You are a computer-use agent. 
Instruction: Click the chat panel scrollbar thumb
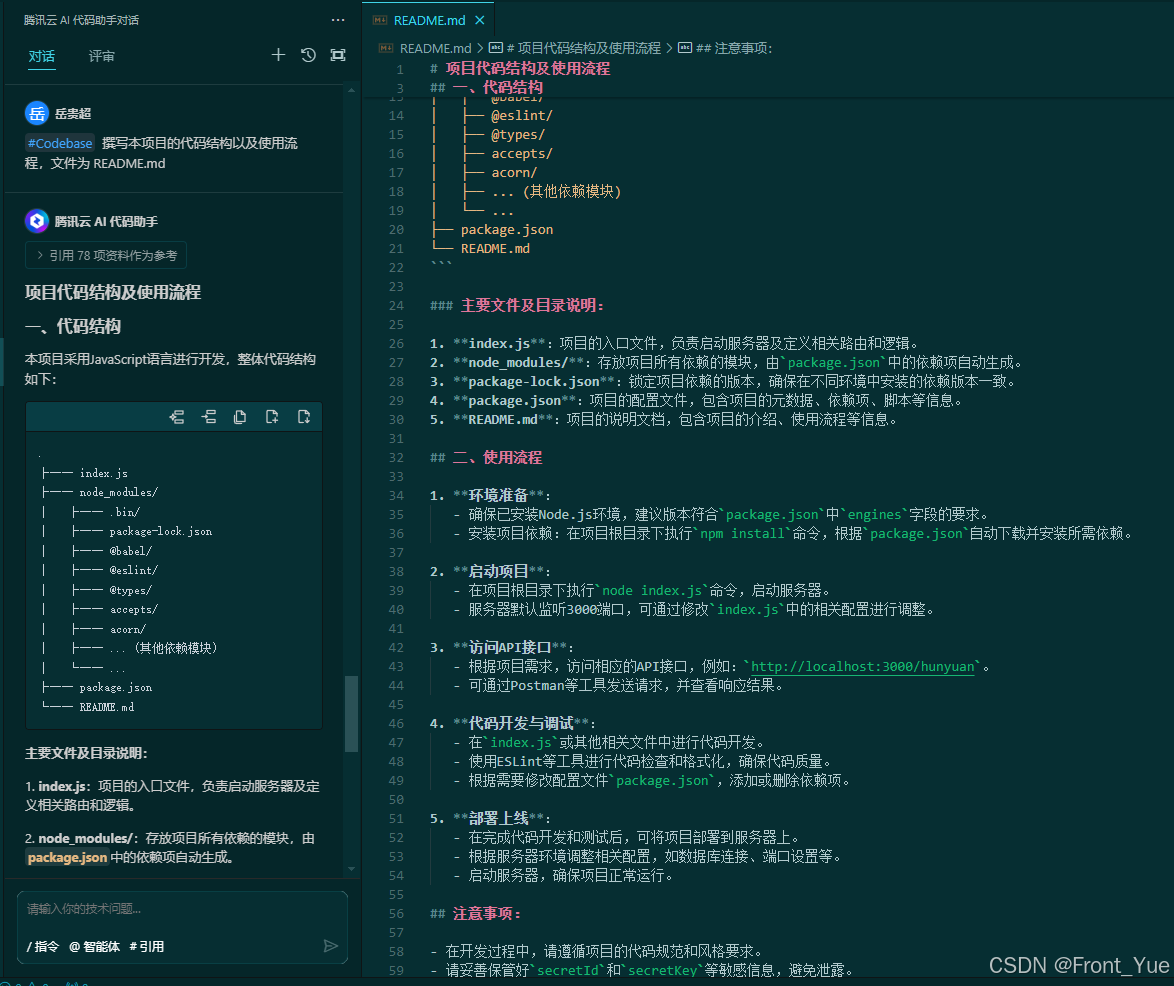click(x=350, y=713)
